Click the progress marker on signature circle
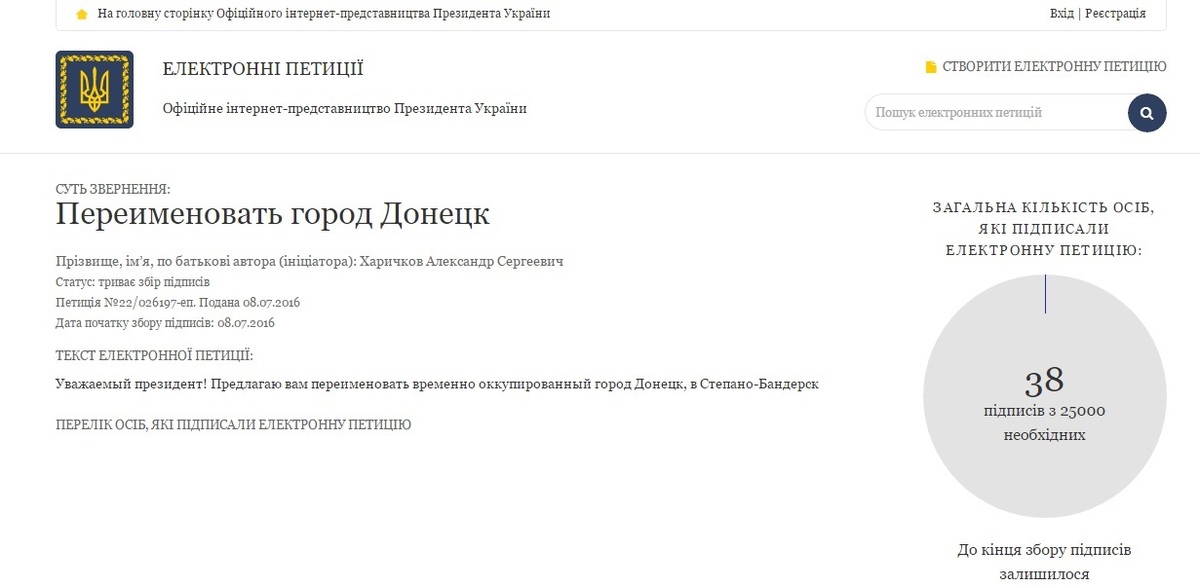Image resolution: width=1200 pixels, height=587 pixels. click(1045, 294)
